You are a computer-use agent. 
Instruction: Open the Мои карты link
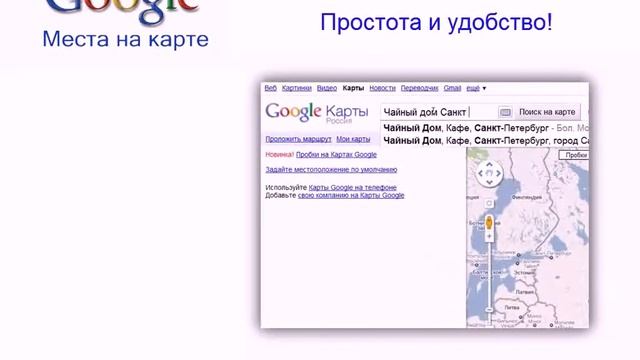tap(353, 139)
